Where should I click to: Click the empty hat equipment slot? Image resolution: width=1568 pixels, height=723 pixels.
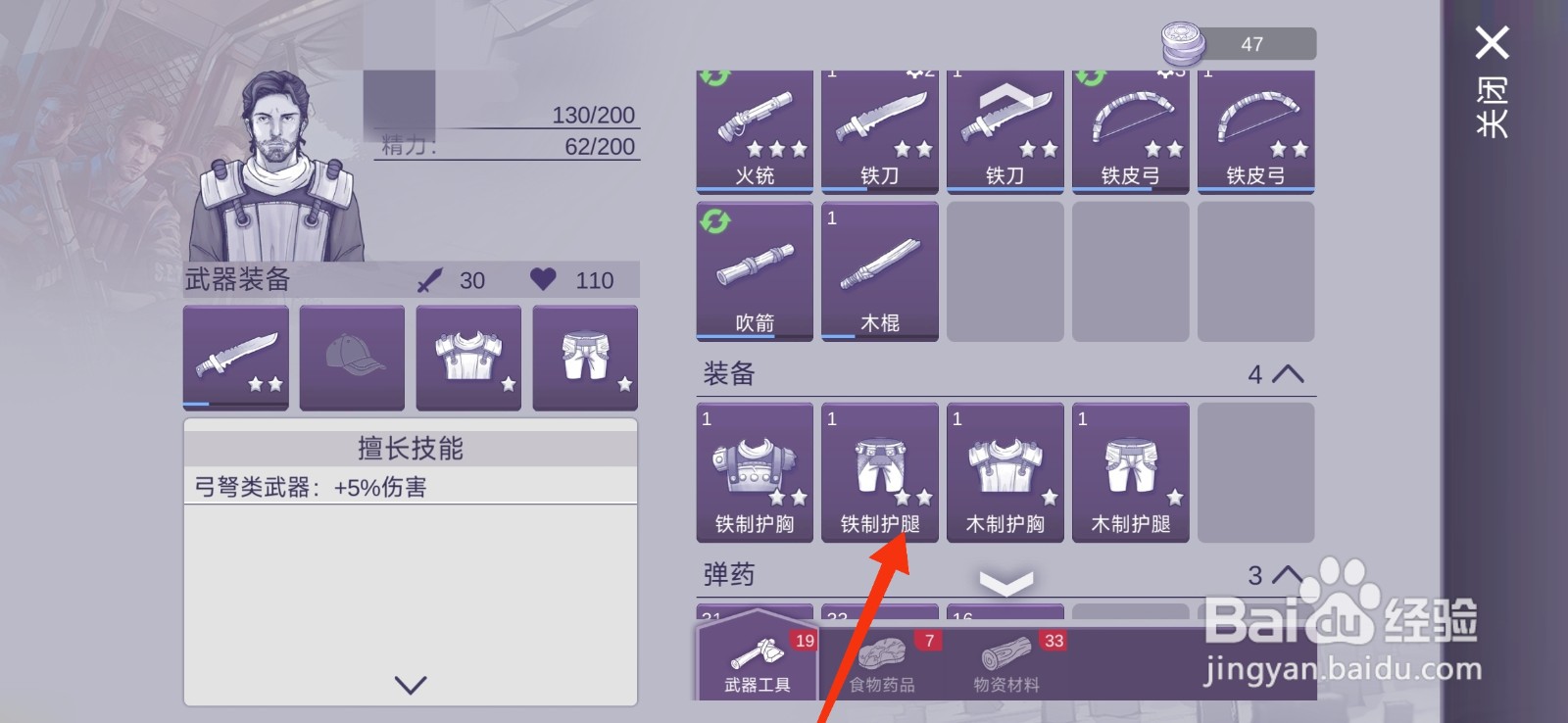point(352,358)
